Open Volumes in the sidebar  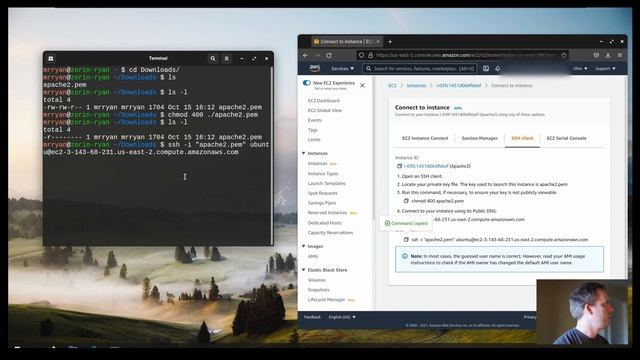point(317,280)
